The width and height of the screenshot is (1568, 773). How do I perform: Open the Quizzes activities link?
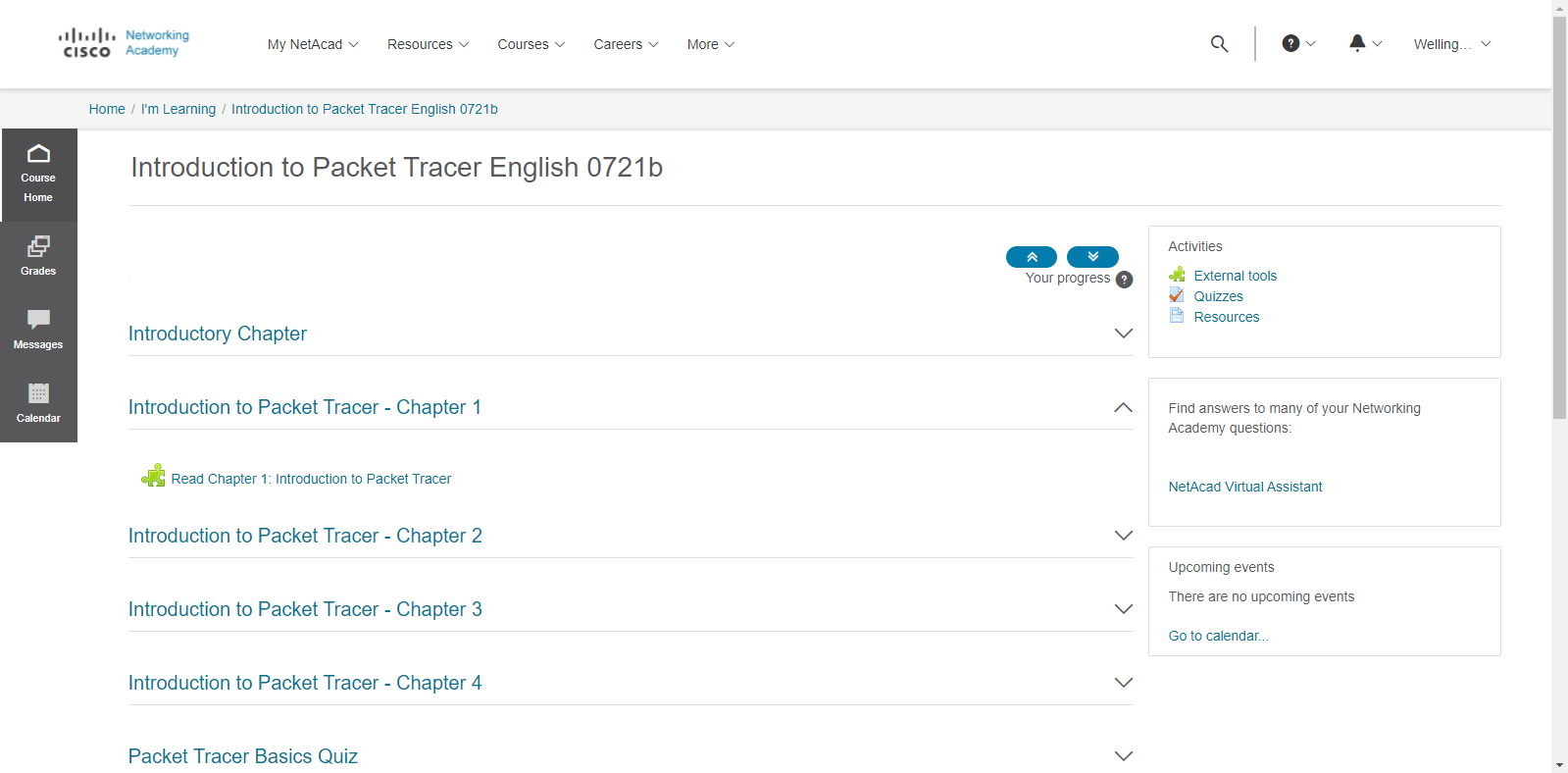pyautogui.click(x=1219, y=296)
